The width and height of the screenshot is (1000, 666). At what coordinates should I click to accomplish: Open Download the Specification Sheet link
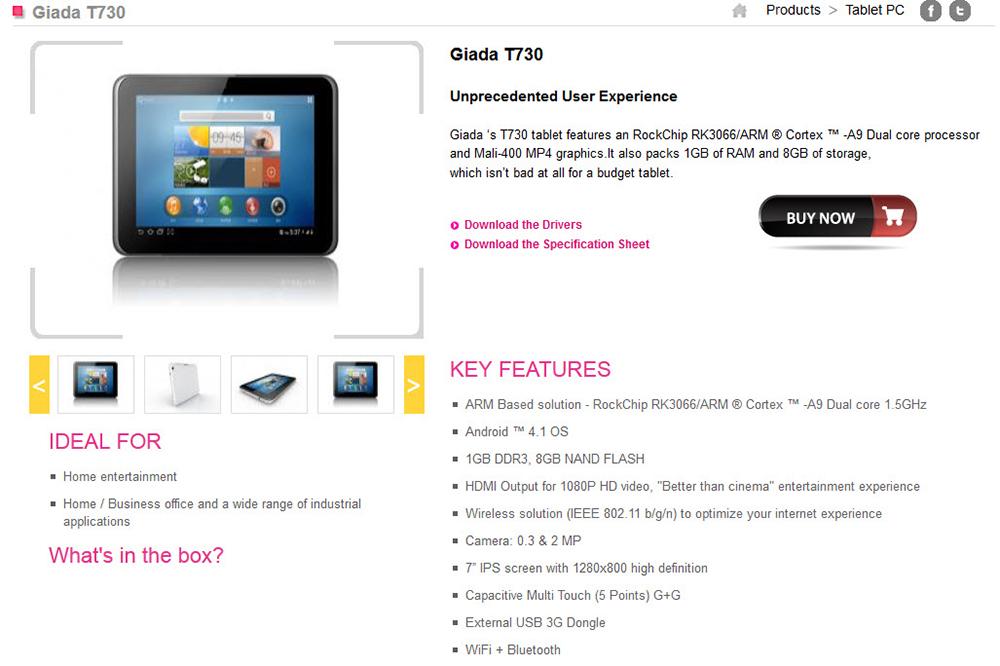pos(557,244)
